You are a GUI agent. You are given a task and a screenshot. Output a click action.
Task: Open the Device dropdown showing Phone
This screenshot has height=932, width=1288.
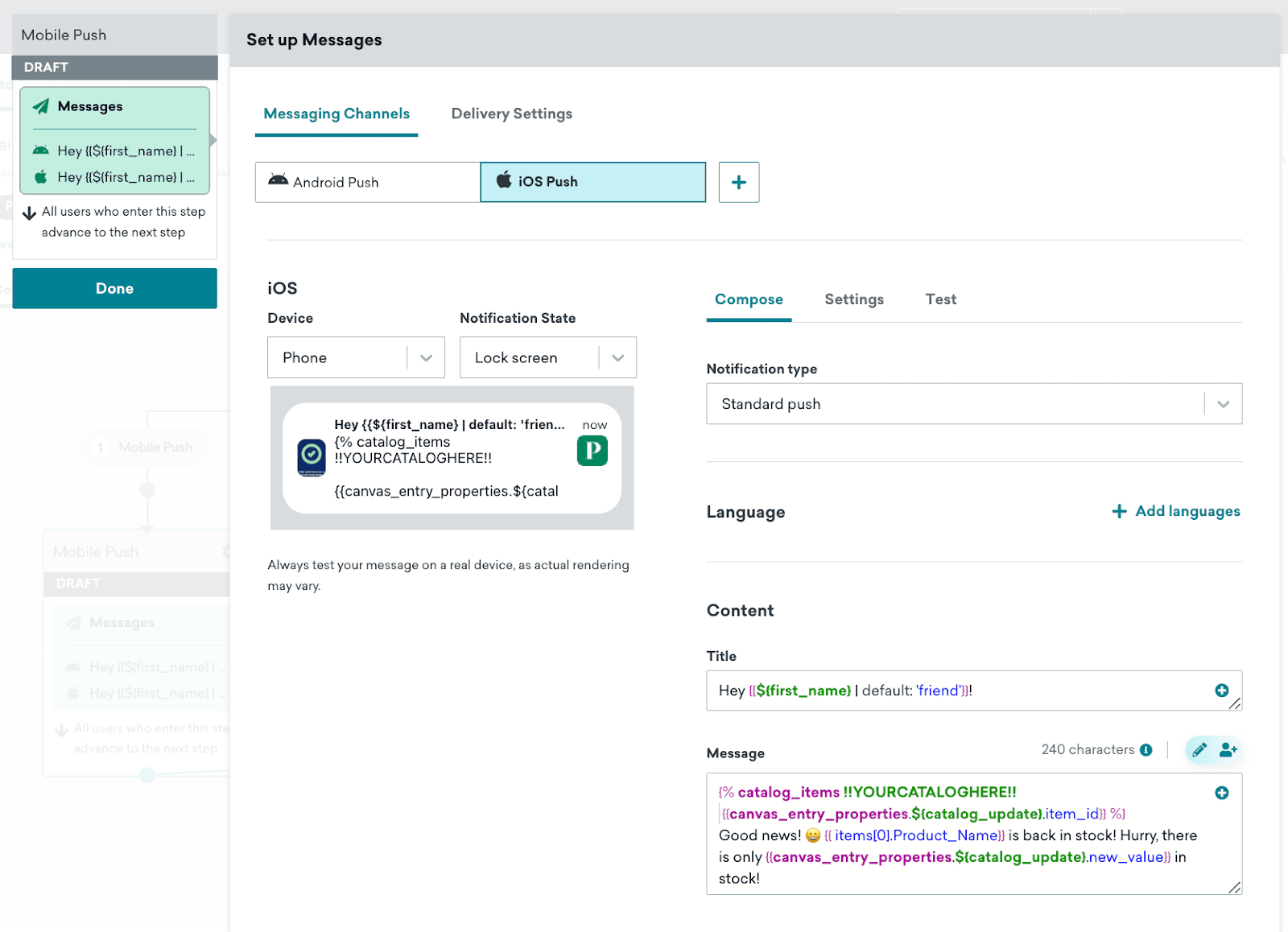pyautogui.click(x=356, y=357)
